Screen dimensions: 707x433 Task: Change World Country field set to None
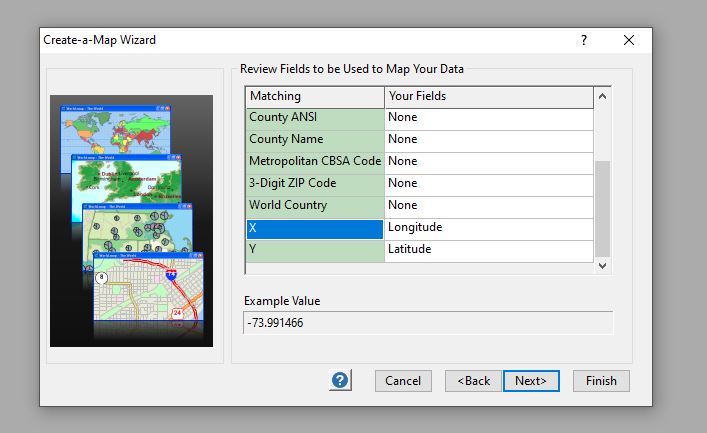pyautogui.click(x=488, y=206)
